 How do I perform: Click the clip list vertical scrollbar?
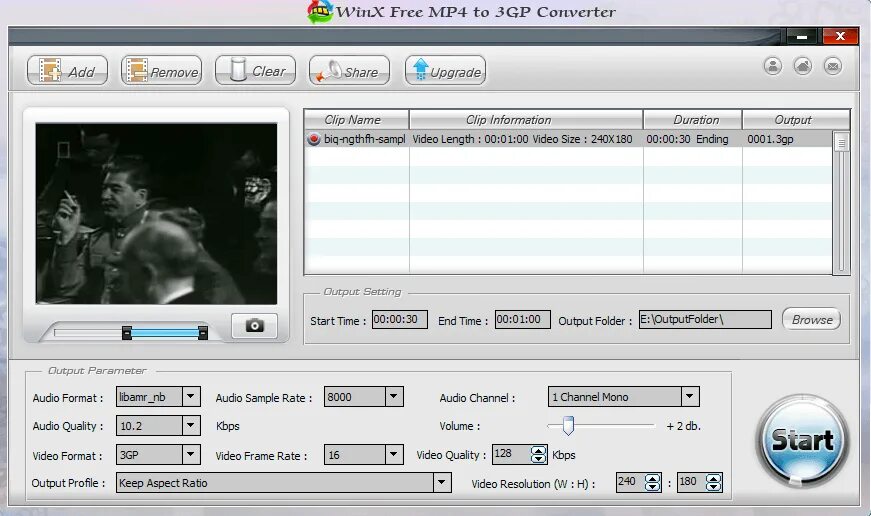click(841, 202)
